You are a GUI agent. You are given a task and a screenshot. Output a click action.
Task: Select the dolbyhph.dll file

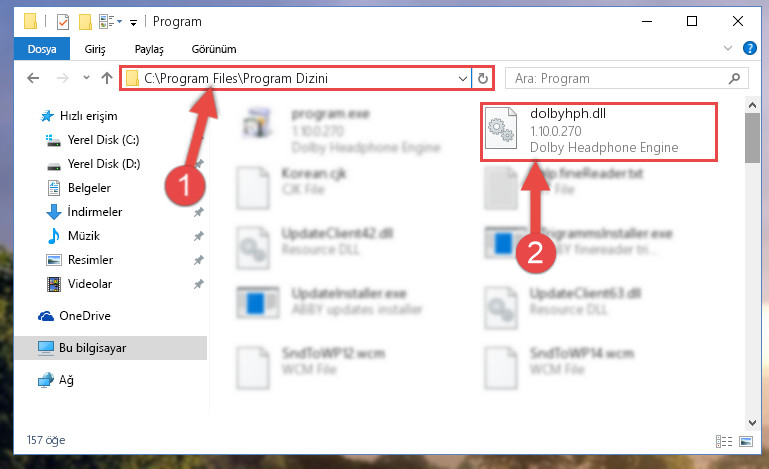point(599,131)
